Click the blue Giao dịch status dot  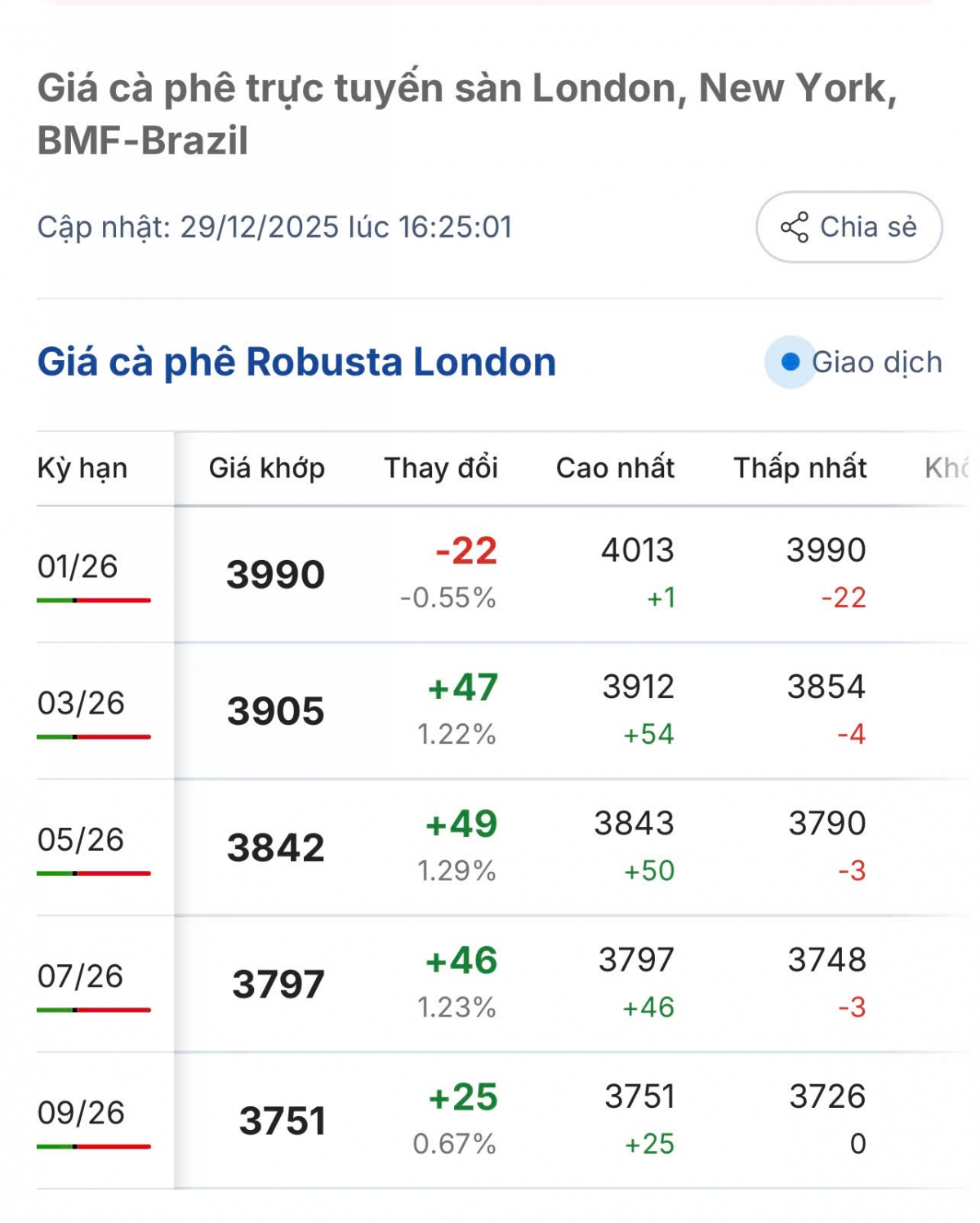pos(790,362)
